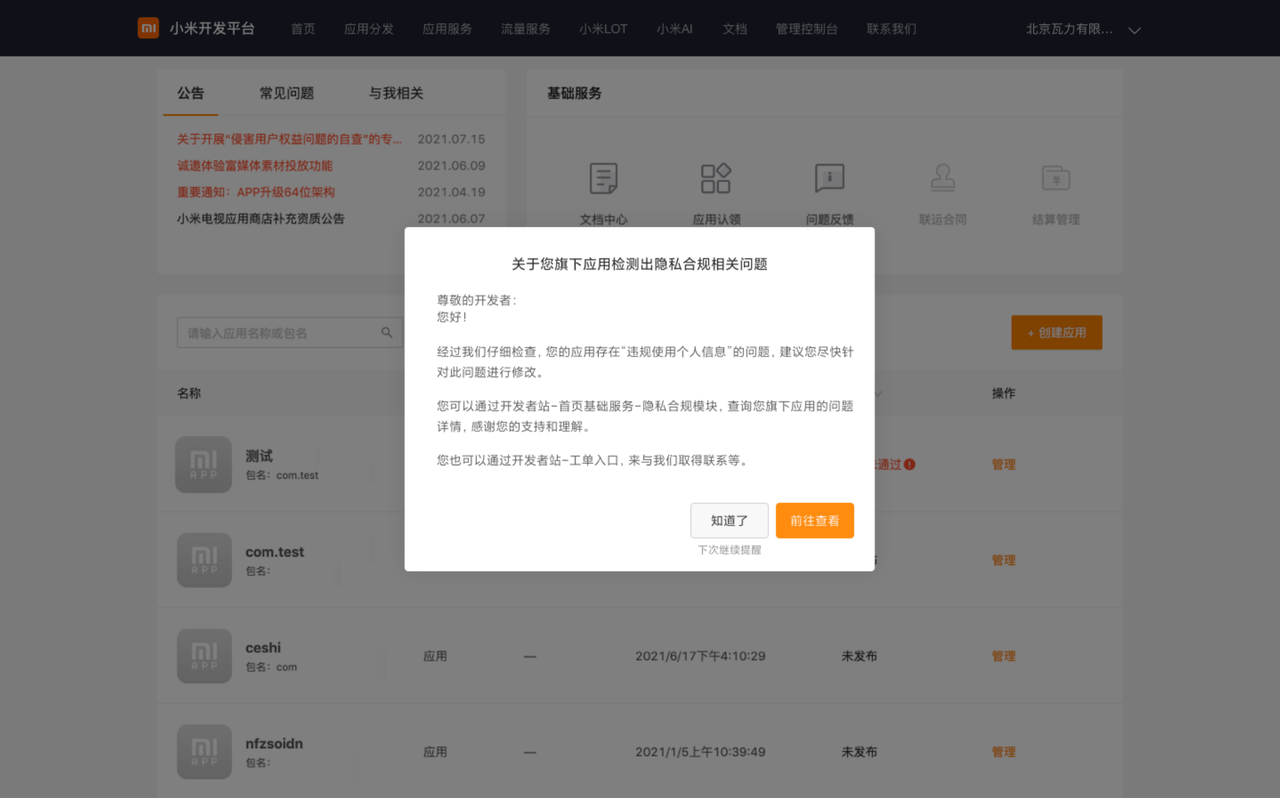Click the search magnifier icon

point(387,333)
